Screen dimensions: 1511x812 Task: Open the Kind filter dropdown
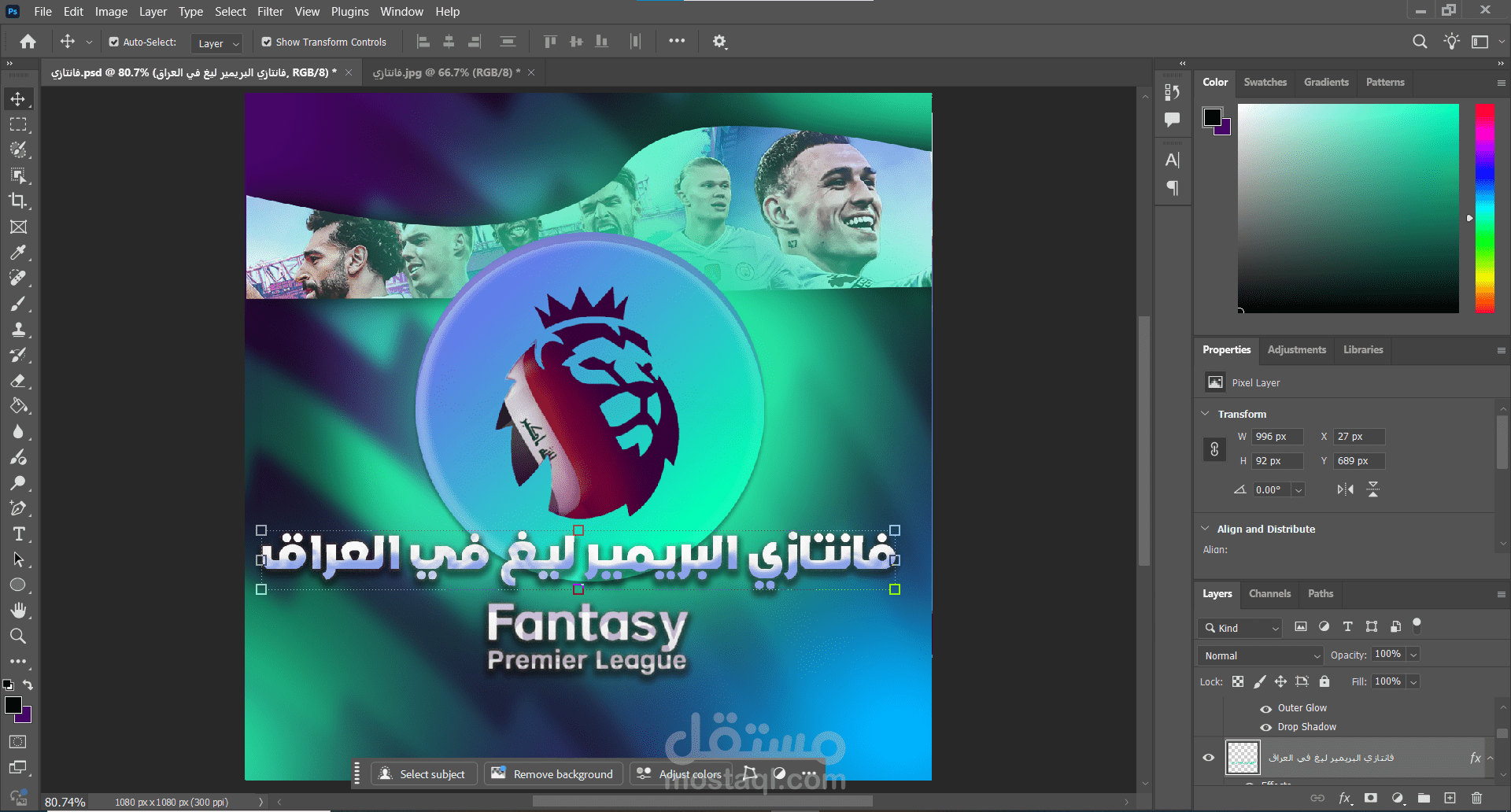point(1240,628)
